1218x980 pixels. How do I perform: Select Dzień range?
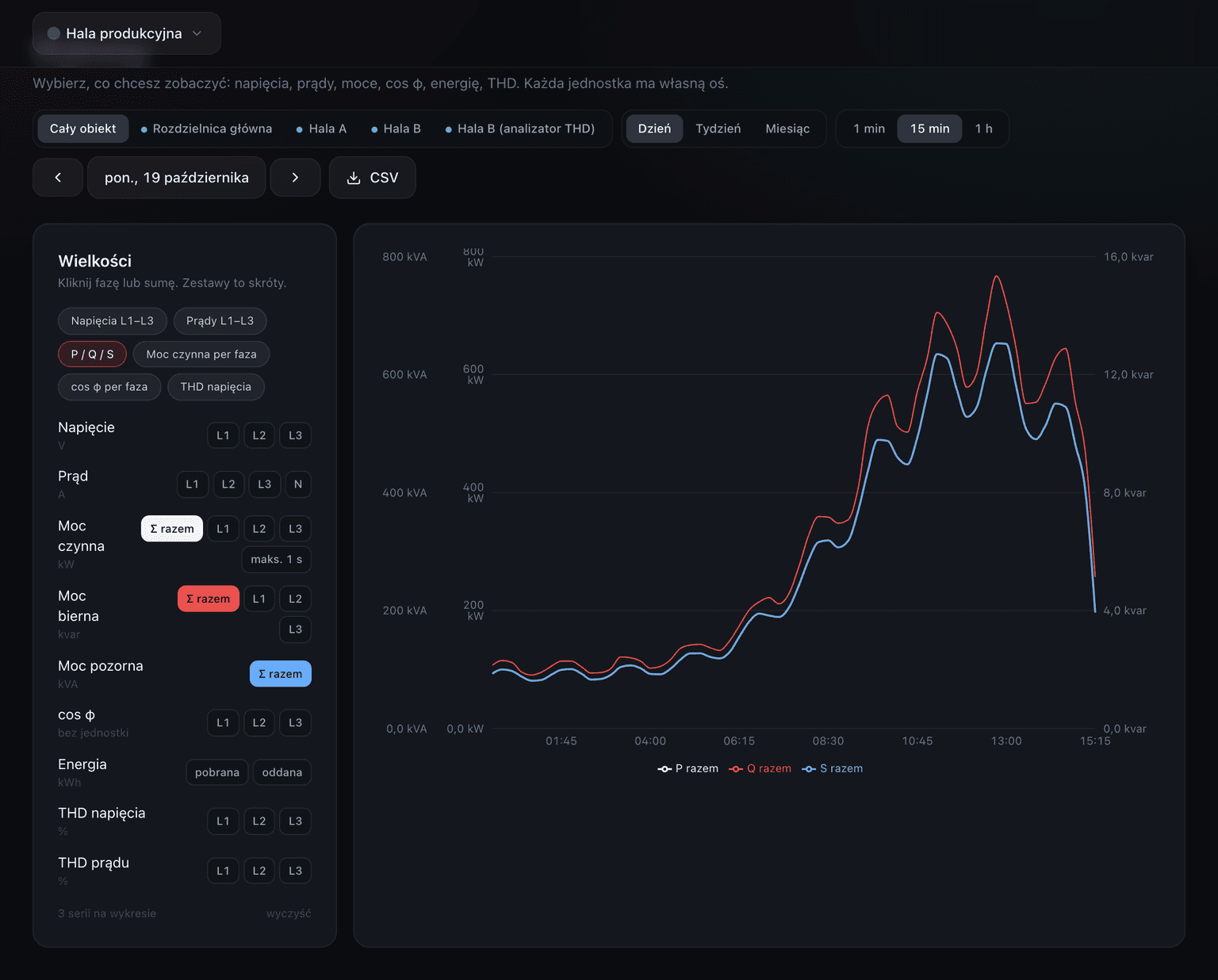[654, 128]
